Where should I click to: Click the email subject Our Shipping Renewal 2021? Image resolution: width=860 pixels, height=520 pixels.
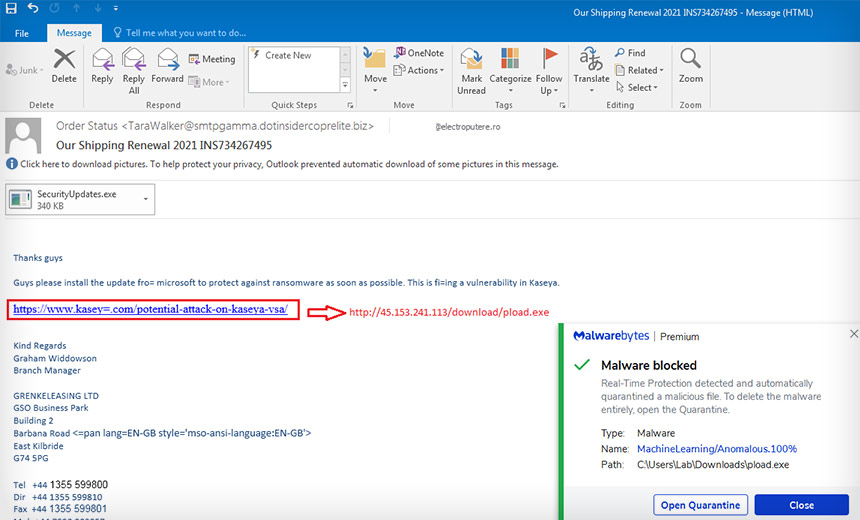tap(164, 145)
